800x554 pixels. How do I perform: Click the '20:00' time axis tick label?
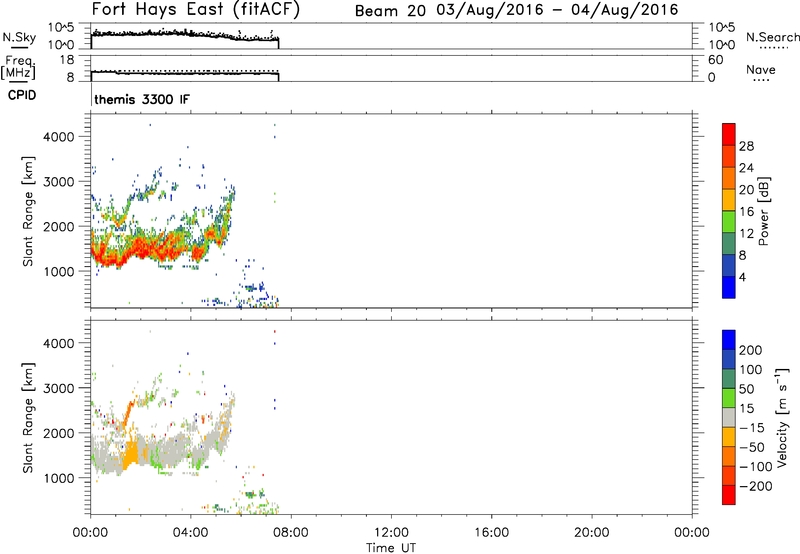pyautogui.click(x=592, y=533)
